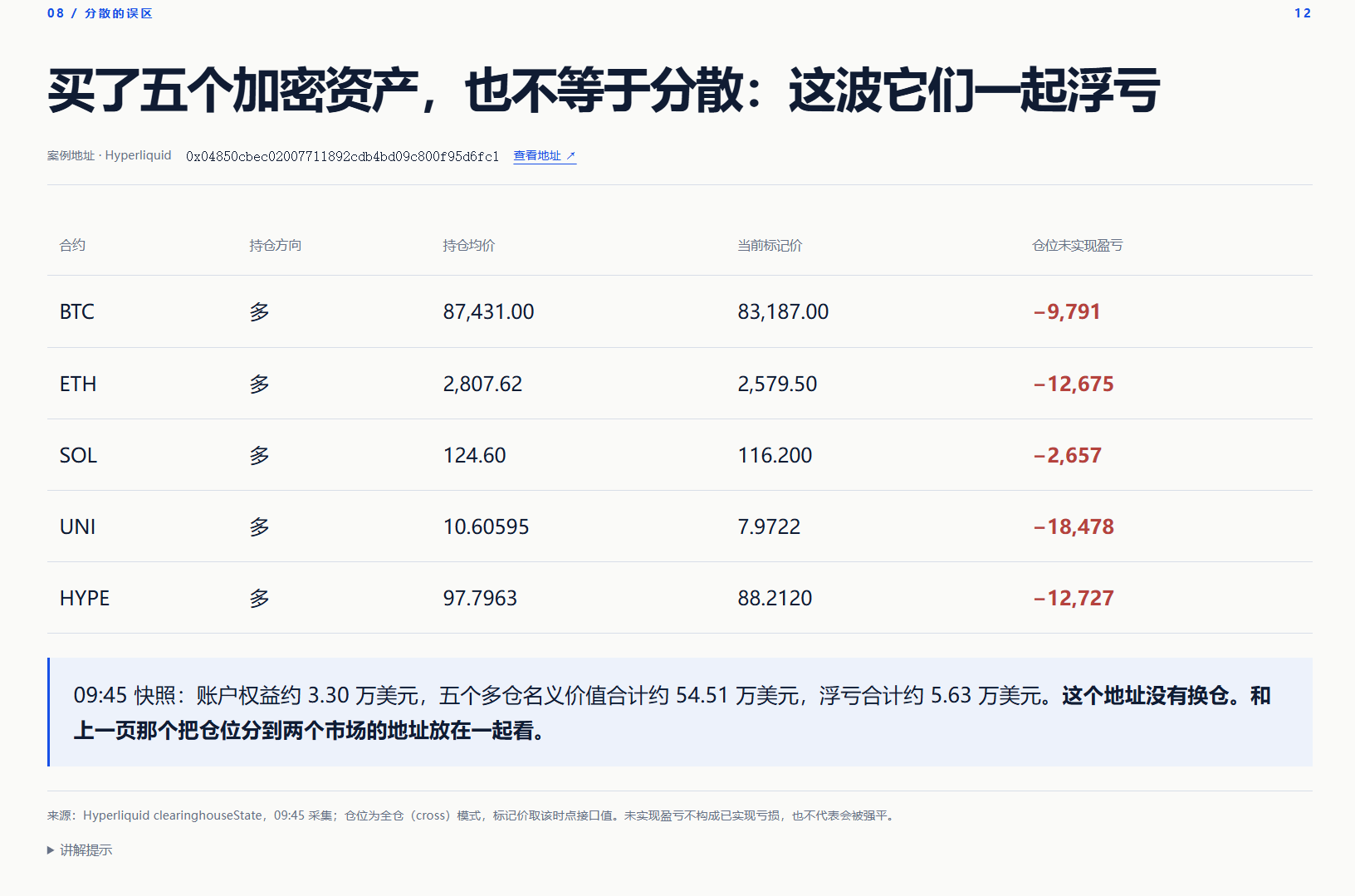Select the HYPE contract cell

85,598
